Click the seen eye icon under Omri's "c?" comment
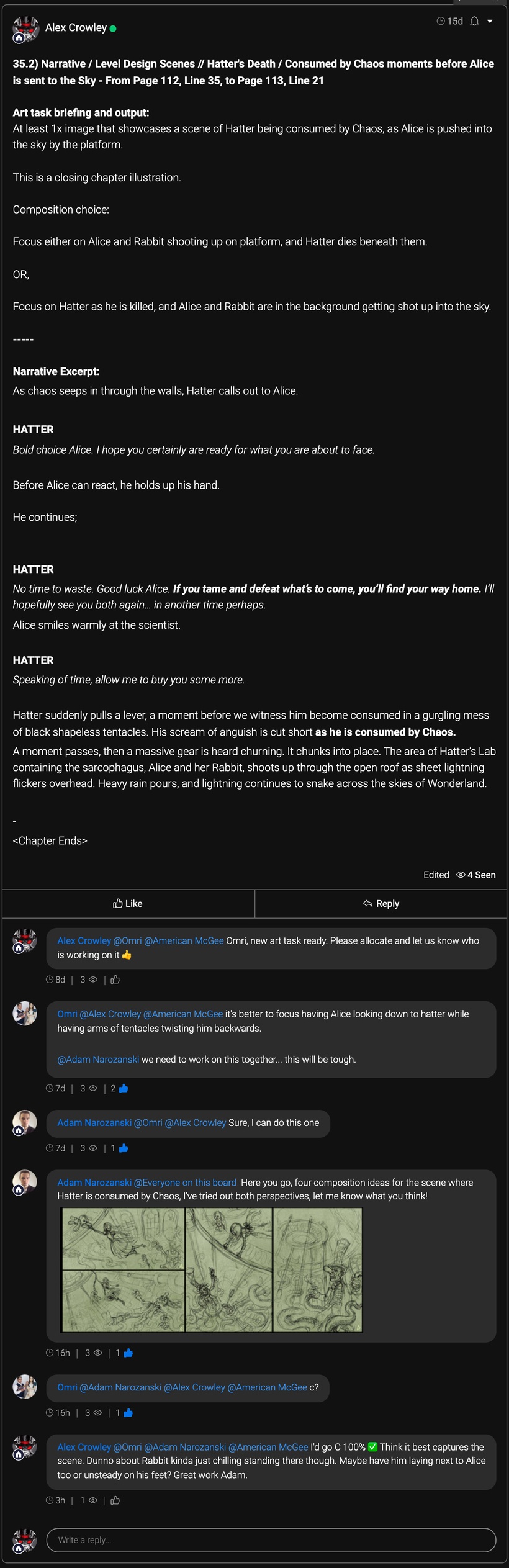Viewport: 509px width, 1568px height. pos(97,1412)
